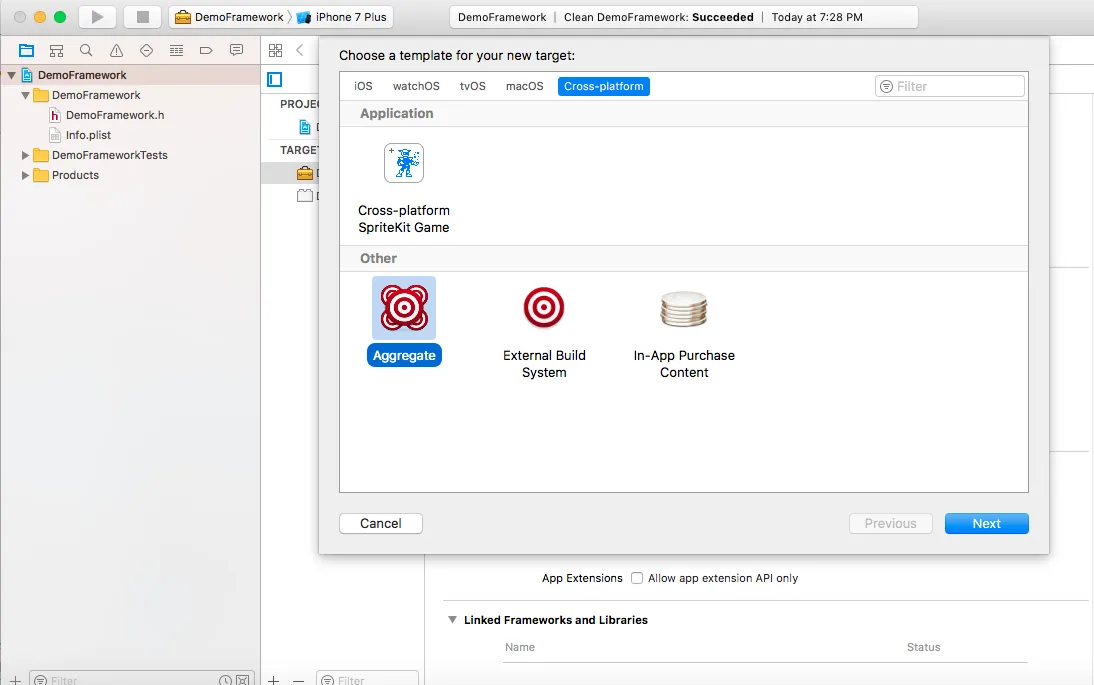Collapse Linked Frameworks and Libraries section

click(x=452, y=619)
